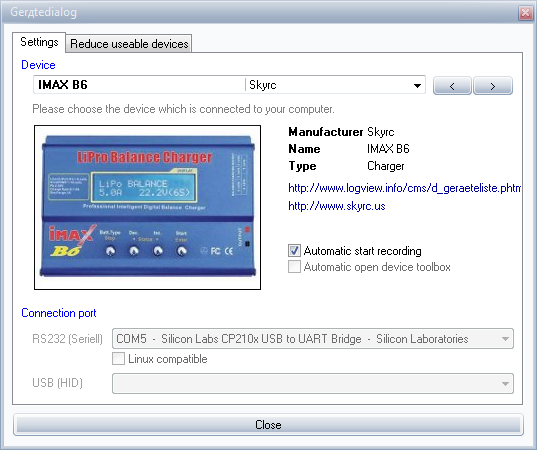Close the dialog with the red X
The height and width of the screenshot is (450, 537).
[x=525, y=13]
